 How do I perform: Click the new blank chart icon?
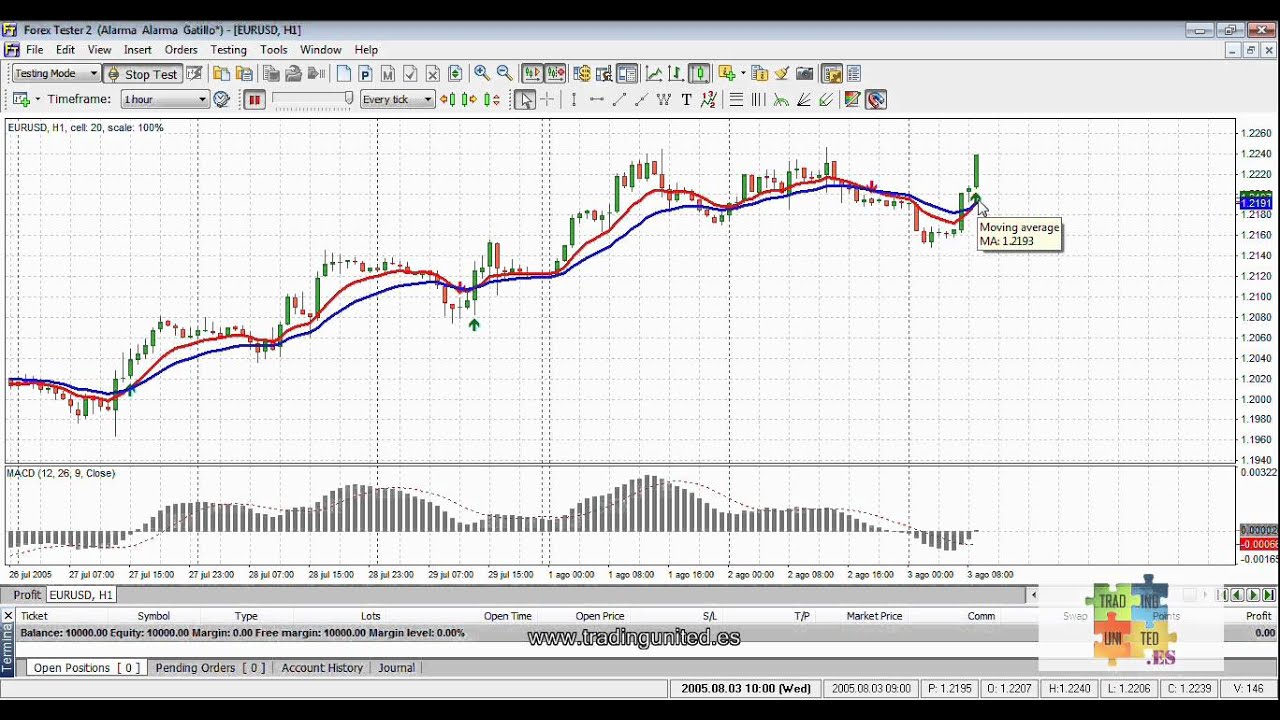344,73
